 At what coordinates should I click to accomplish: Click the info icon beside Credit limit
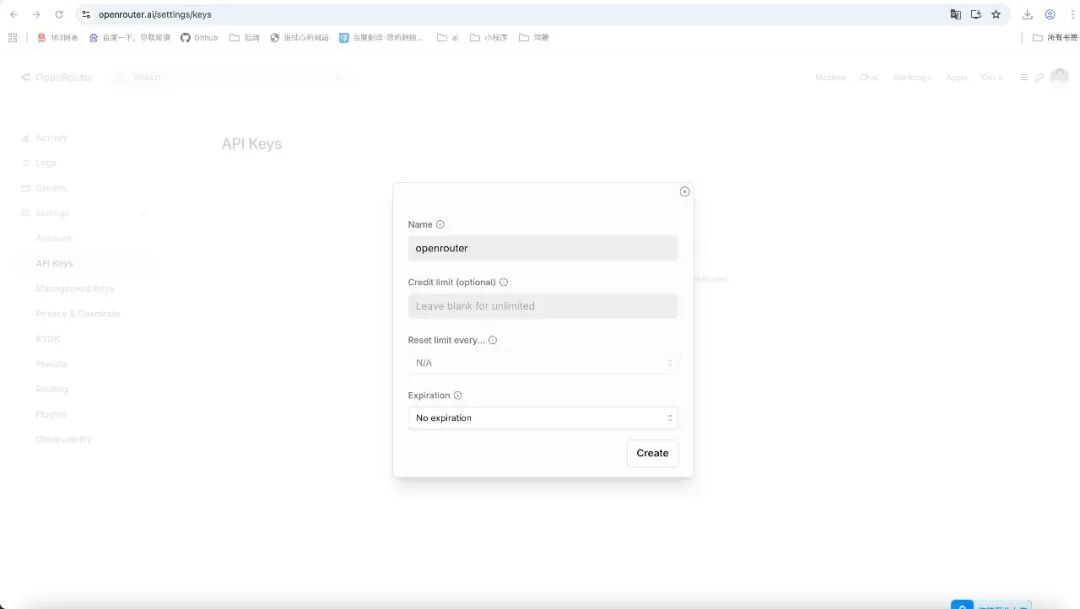click(503, 282)
